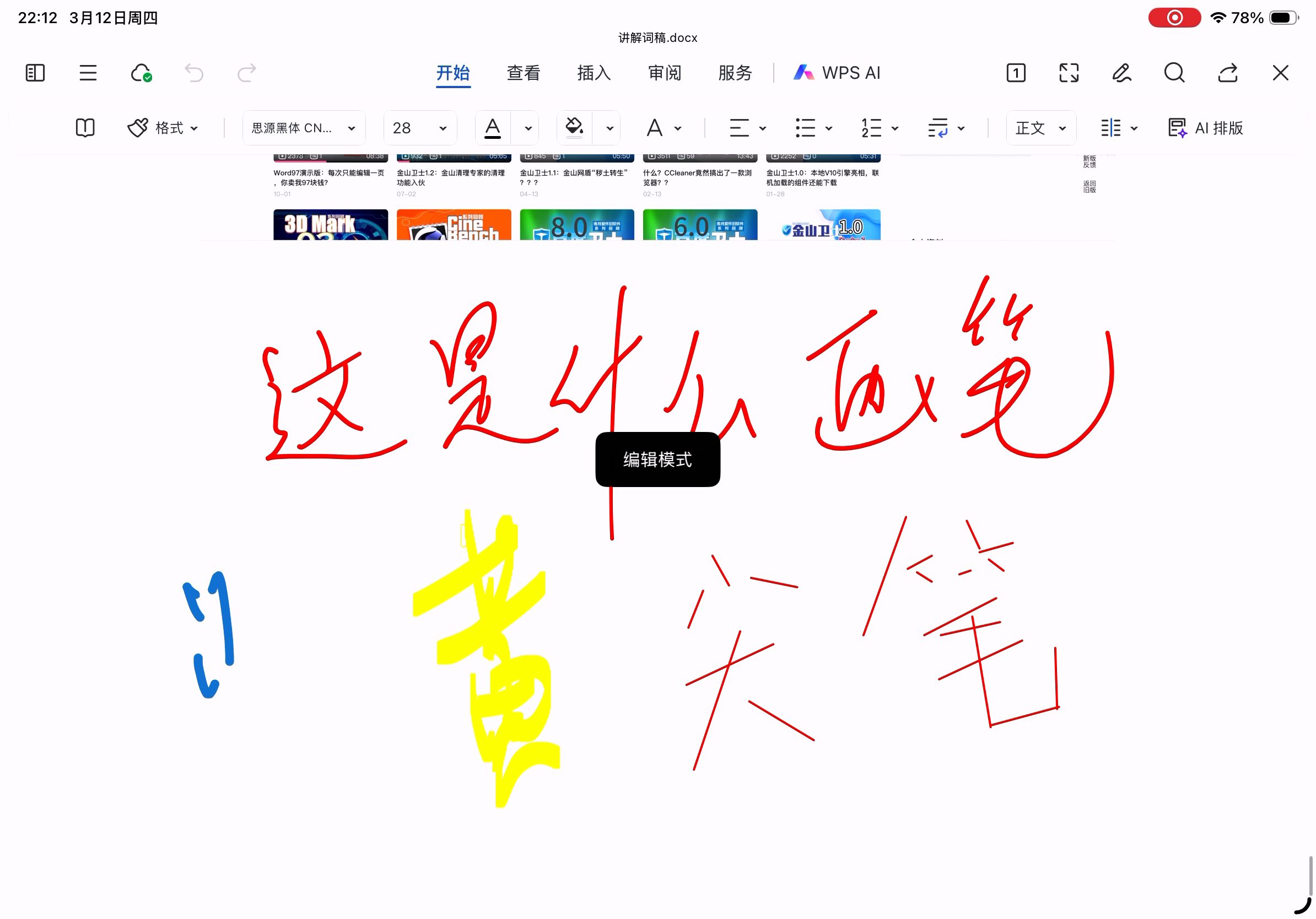Click the AI 排版 button

(1206, 128)
